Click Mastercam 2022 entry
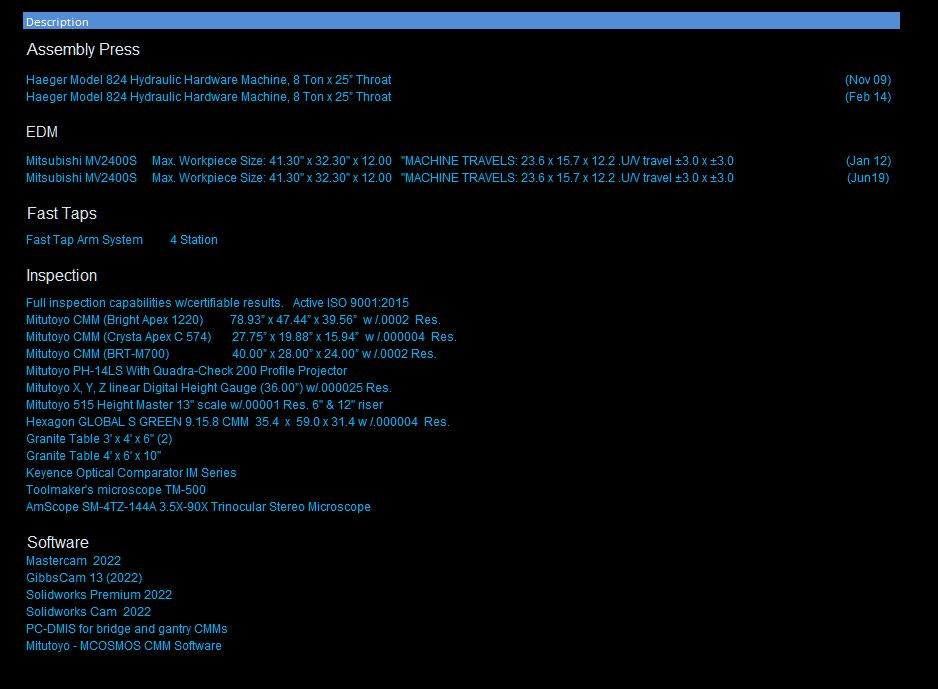This screenshot has height=689, width=938. point(74,561)
